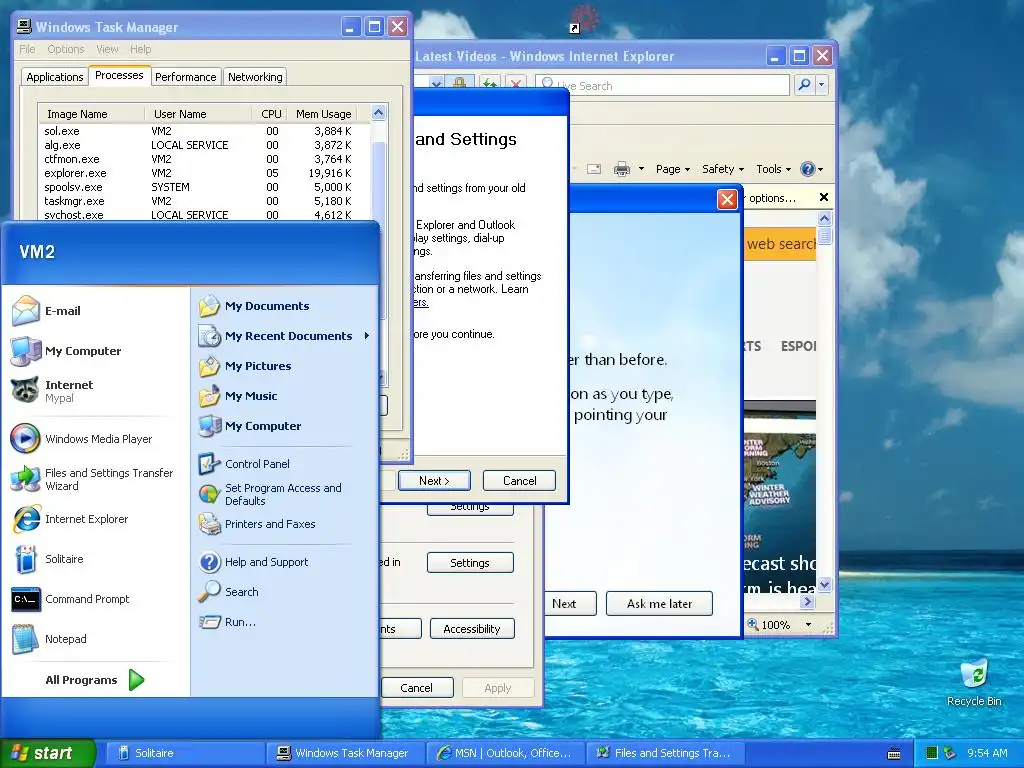Click the Internet Explorer search magnifier button
This screenshot has height=768, width=1024.
(x=805, y=85)
